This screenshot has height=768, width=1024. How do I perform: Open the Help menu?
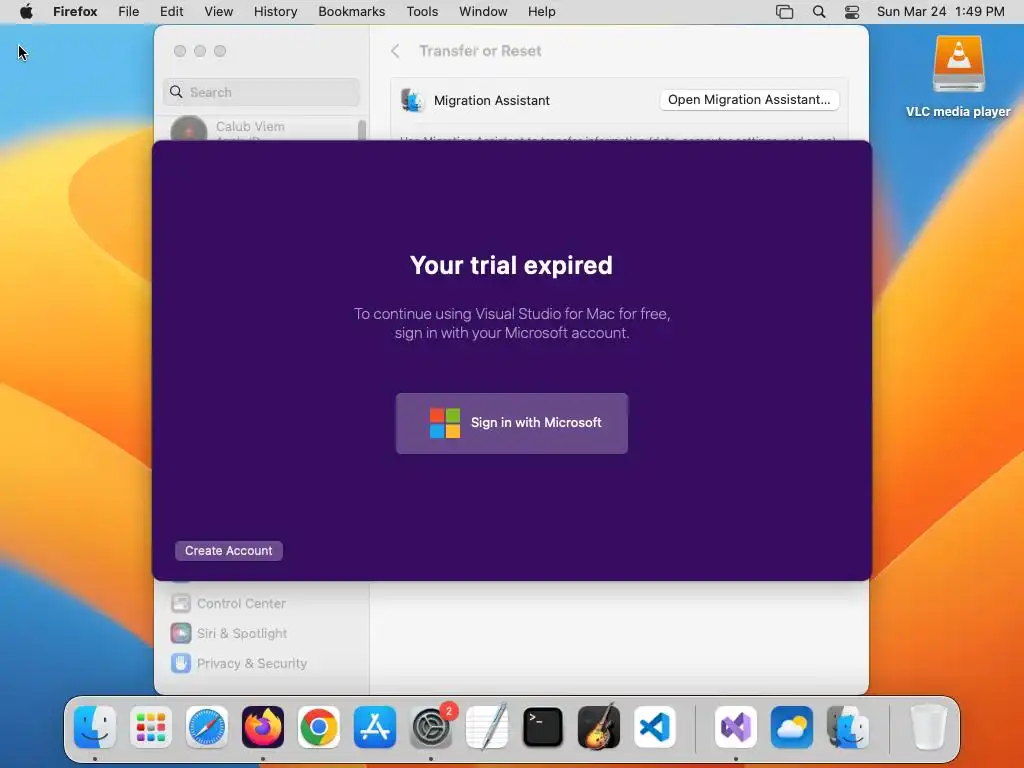[x=542, y=12]
